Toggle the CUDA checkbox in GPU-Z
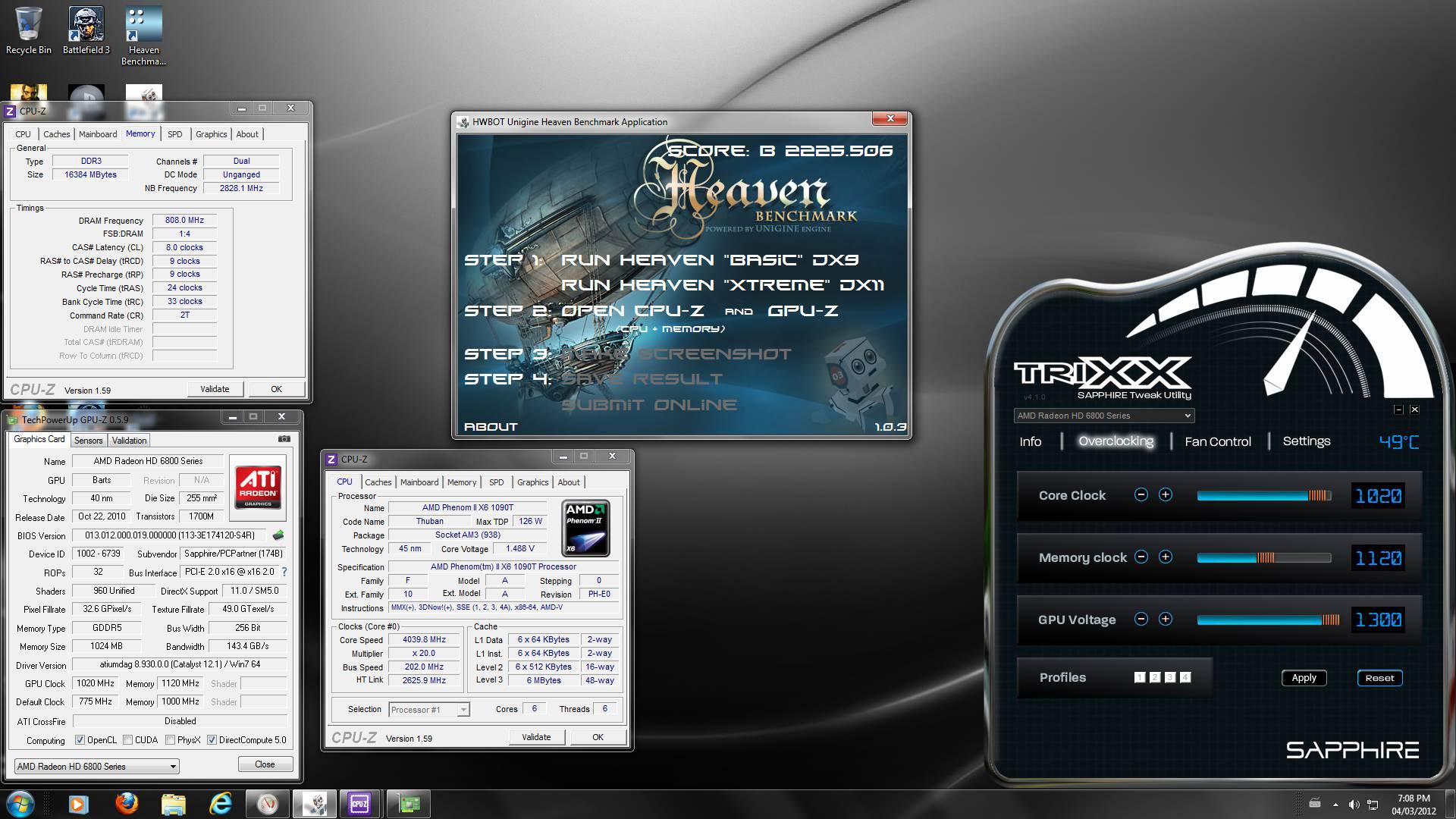 [x=127, y=740]
